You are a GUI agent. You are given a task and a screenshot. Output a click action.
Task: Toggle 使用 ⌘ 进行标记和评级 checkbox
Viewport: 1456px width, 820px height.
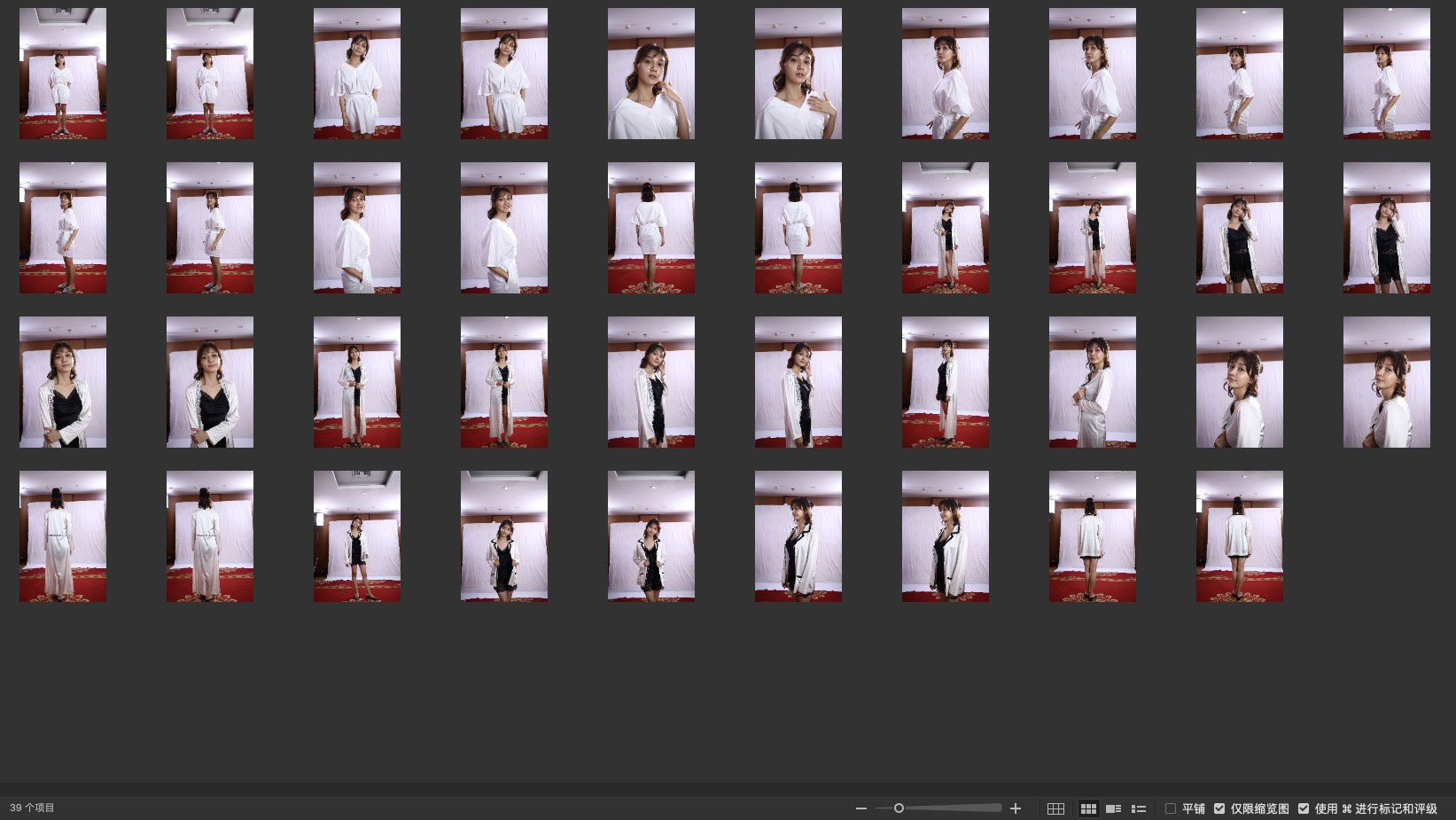(1304, 808)
